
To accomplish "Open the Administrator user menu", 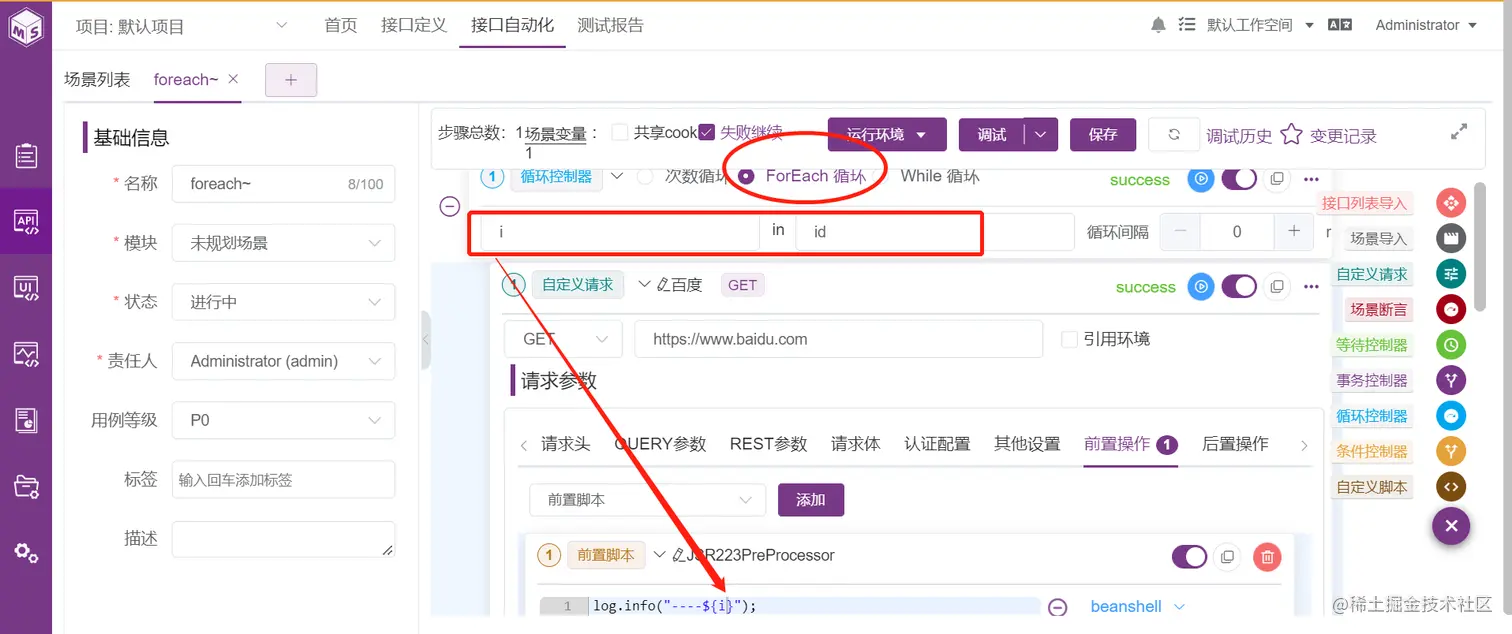I will click(x=1427, y=25).
